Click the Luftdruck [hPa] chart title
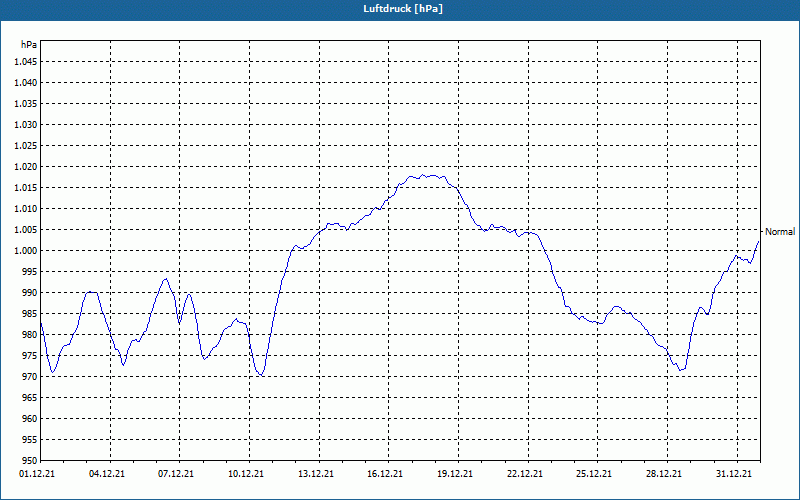800x500 pixels. click(x=403, y=9)
